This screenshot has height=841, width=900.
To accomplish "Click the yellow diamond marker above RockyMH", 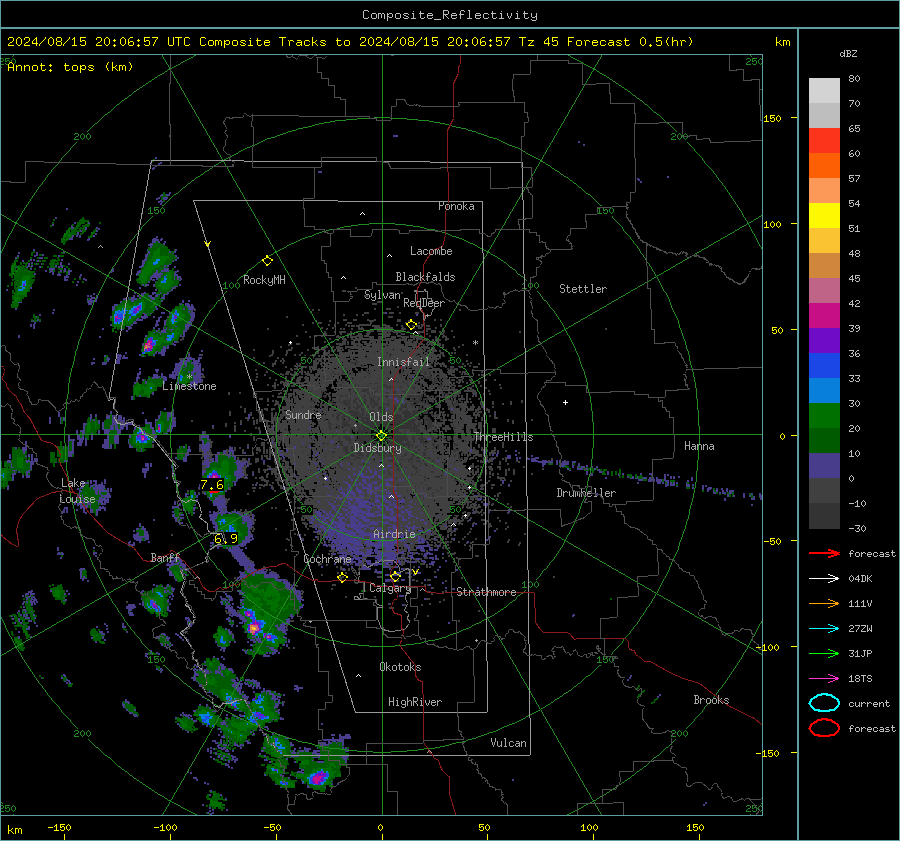I will tap(267, 261).
